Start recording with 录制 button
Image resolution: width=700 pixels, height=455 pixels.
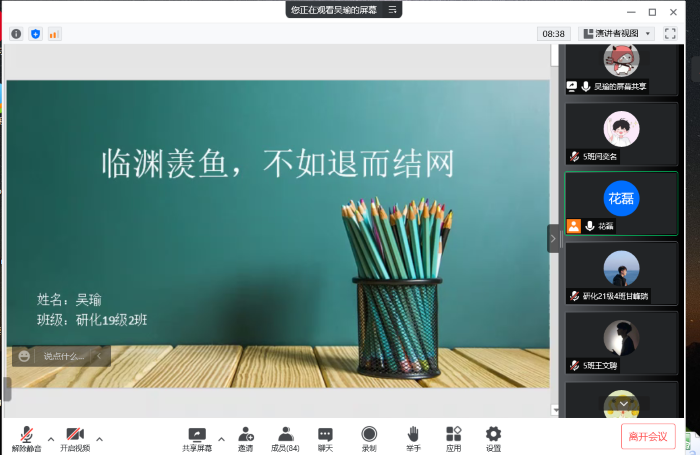(369, 437)
